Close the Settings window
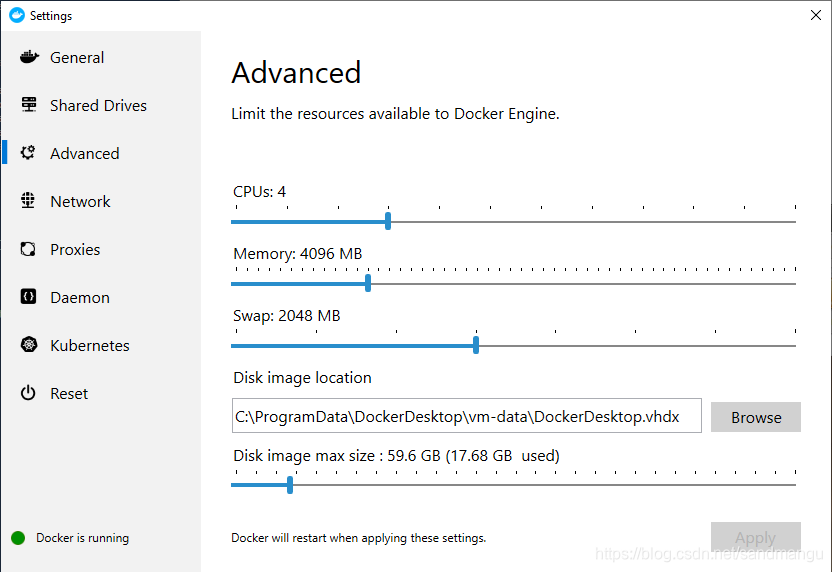 (x=816, y=15)
